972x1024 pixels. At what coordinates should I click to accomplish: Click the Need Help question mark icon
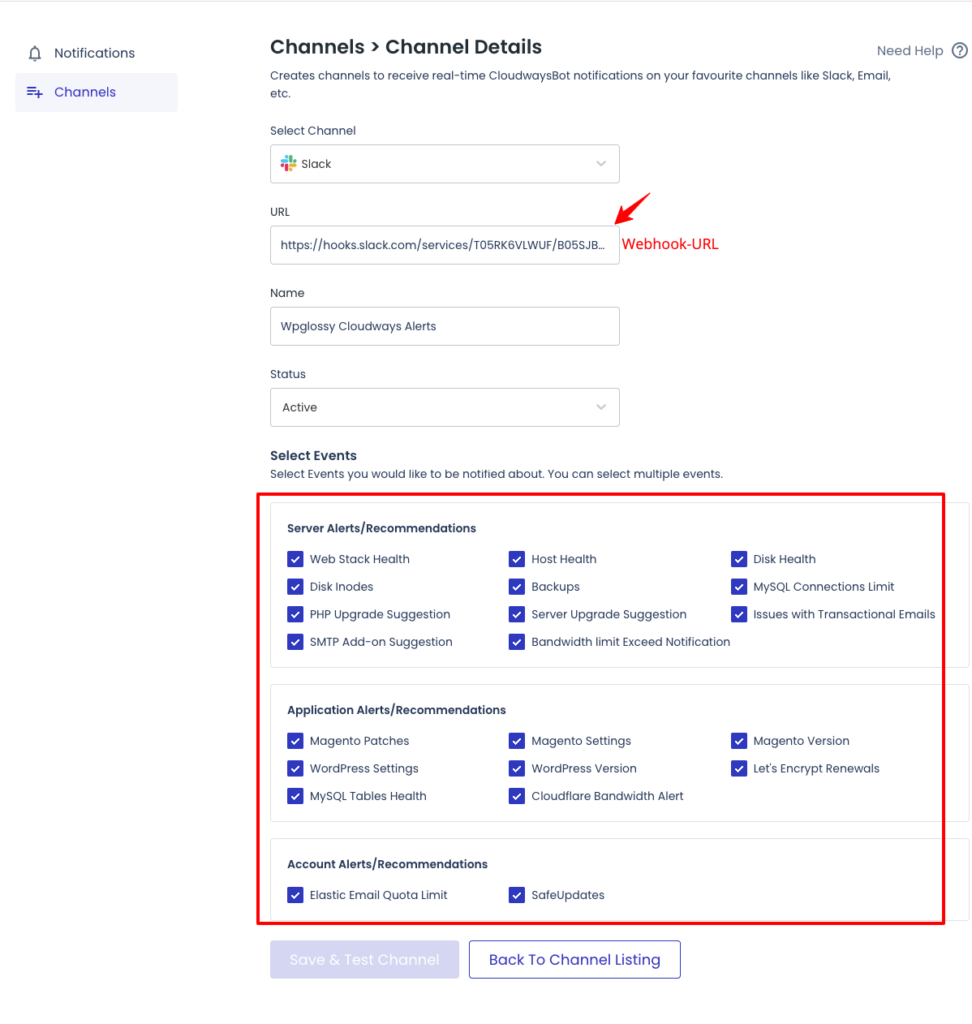click(x=960, y=51)
